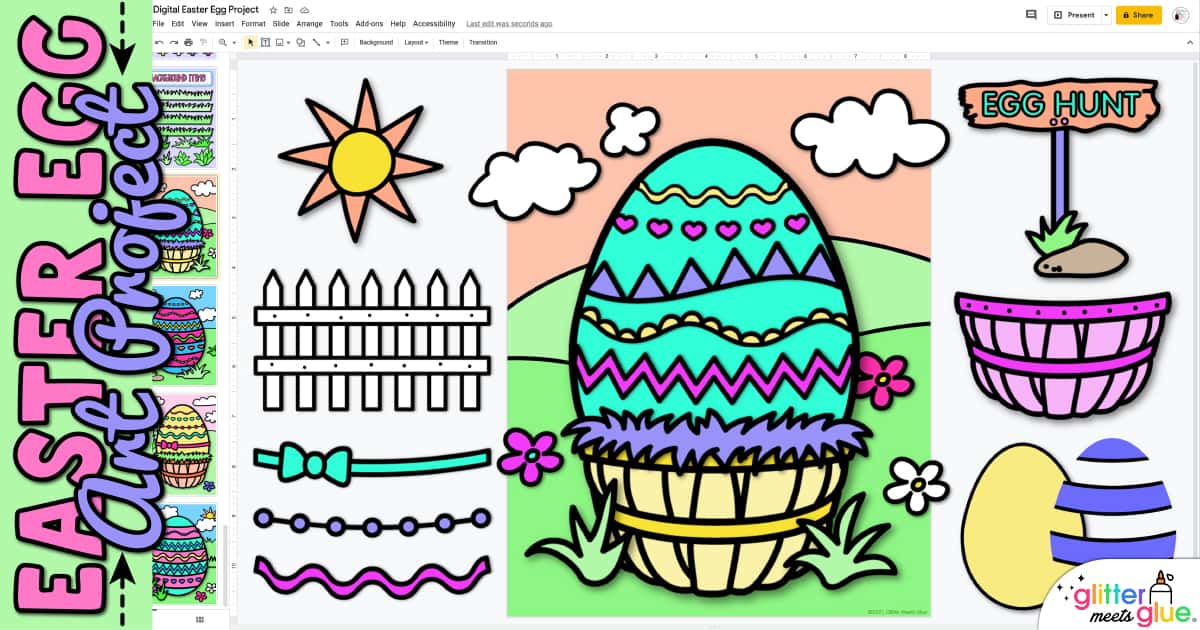This screenshot has width=1200, height=630.
Task: Click the yellow Share button
Action: coord(1138,15)
